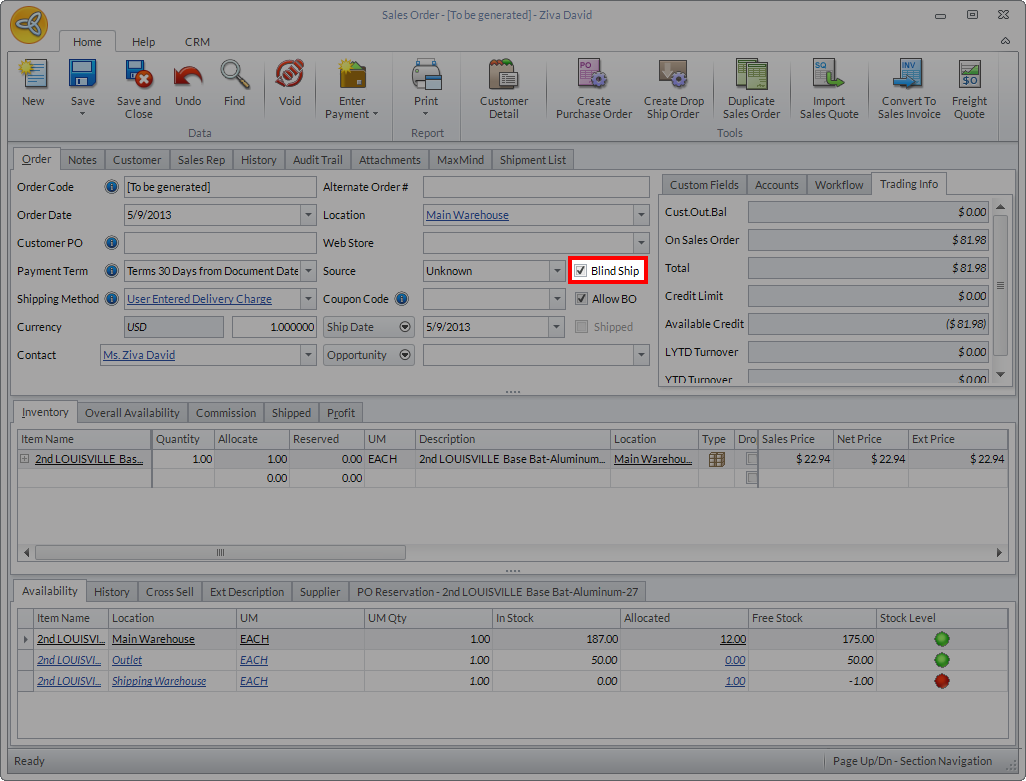Toggle the Allow BO checkbox

pyautogui.click(x=581, y=299)
